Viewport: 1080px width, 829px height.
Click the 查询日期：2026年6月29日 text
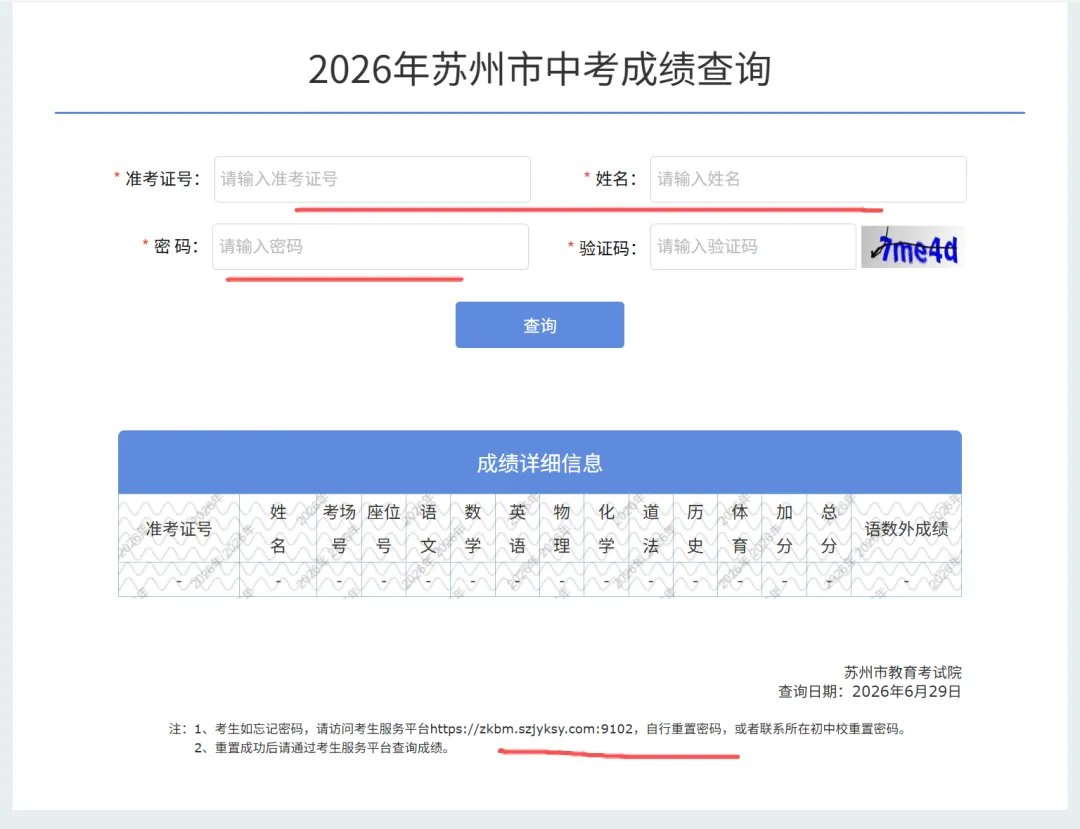point(869,691)
